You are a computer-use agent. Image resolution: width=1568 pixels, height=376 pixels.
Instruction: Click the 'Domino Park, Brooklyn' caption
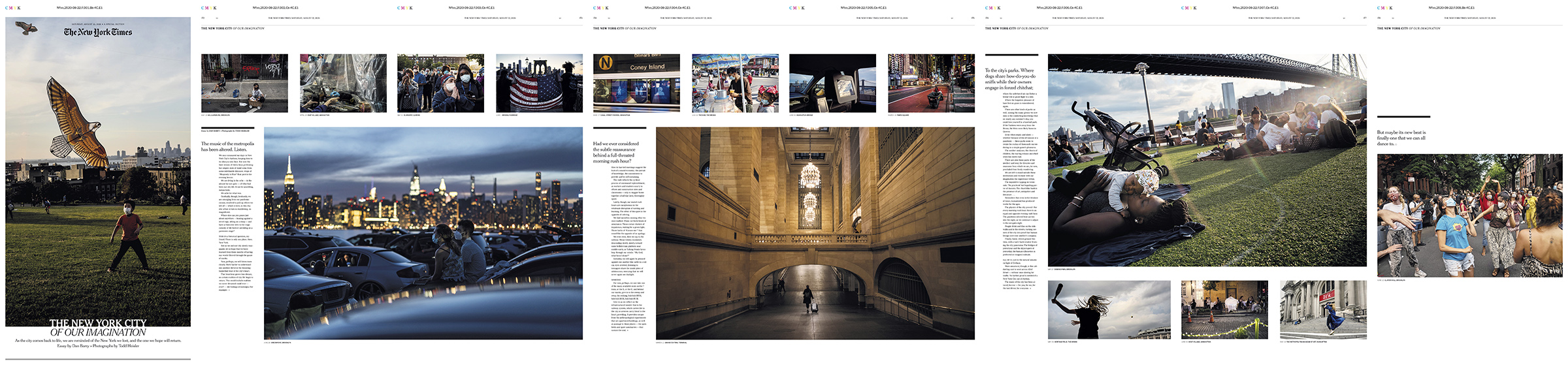[x=1062, y=269]
